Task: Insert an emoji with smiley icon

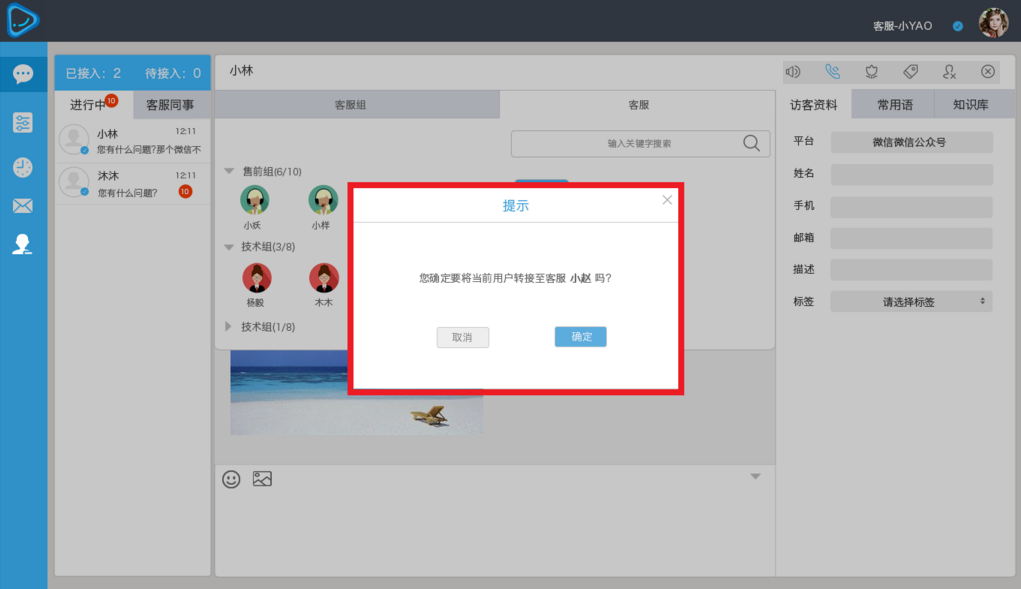Action: (231, 479)
